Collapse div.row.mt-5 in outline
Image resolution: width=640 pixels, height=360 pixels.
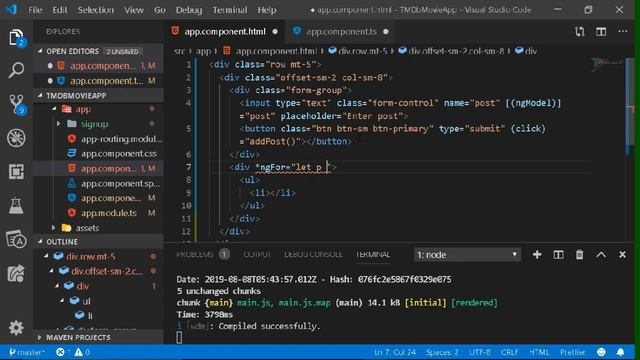click(x=46, y=256)
